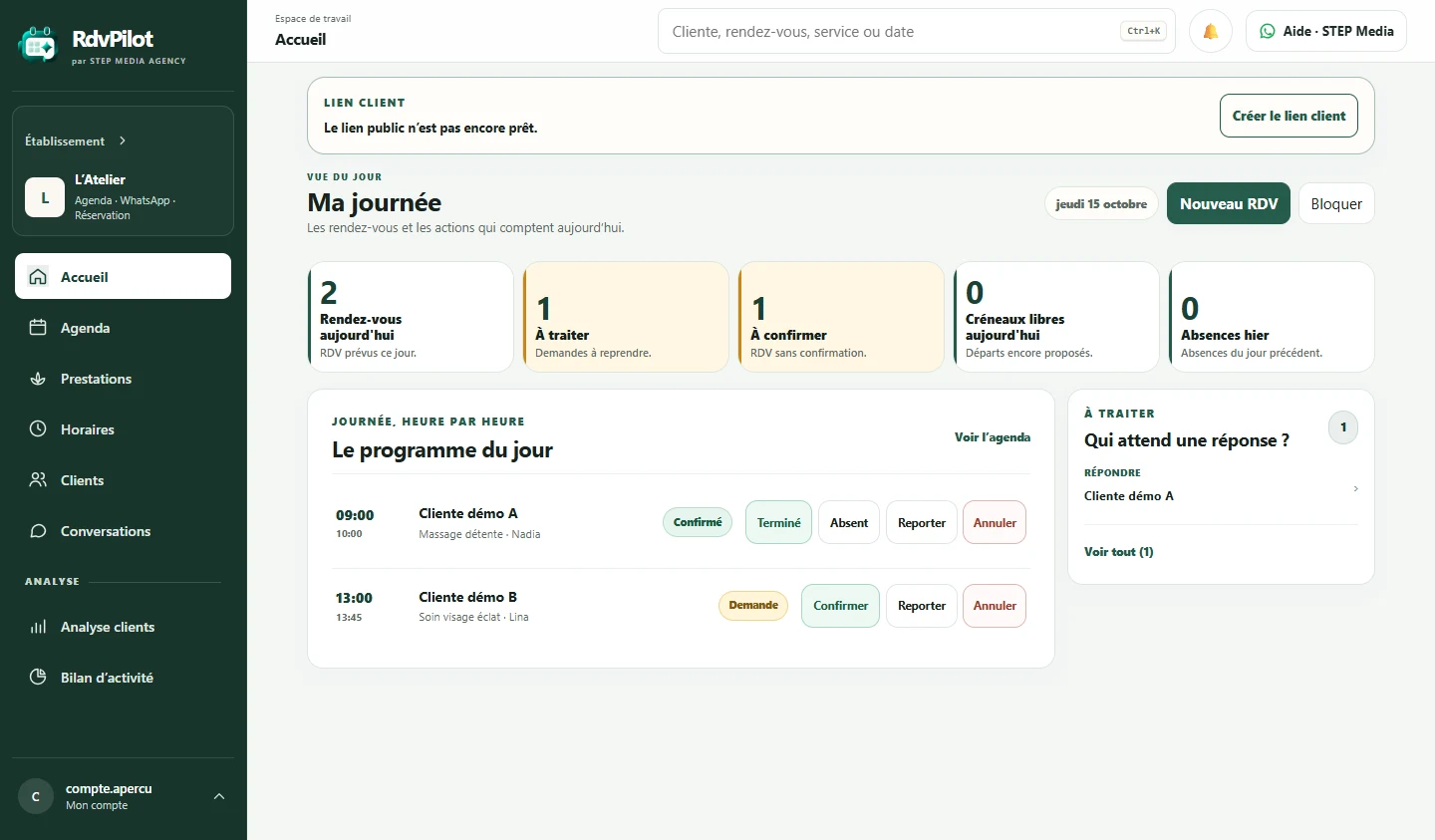The height and width of the screenshot is (840, 1435).
Task: Click the Analyse clients bar chart icon
Action: click(x=38, y=627)
